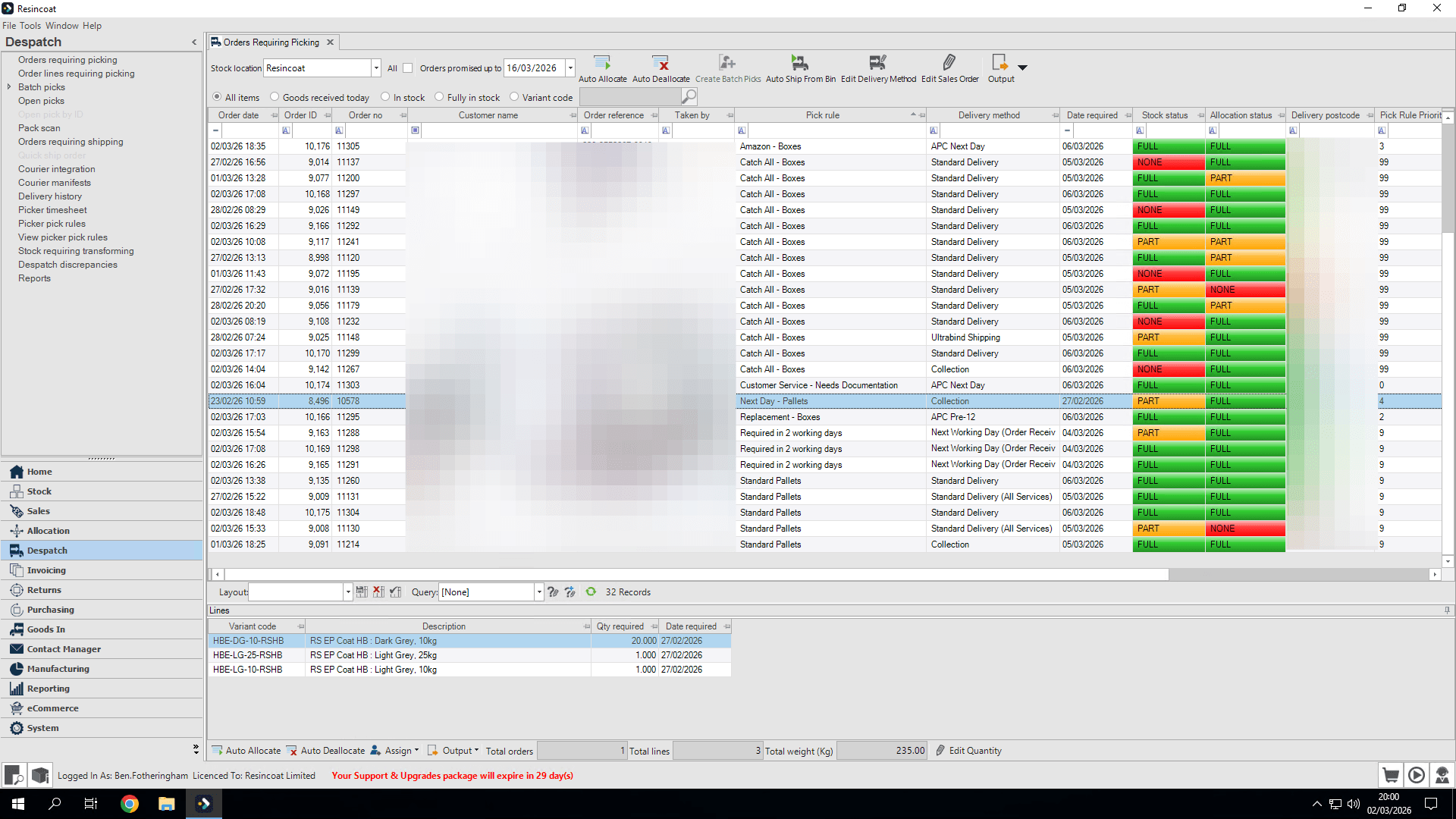Open the Window menu
The width and height of the screenshot is (1456, 819).
(x=61, y=26)
